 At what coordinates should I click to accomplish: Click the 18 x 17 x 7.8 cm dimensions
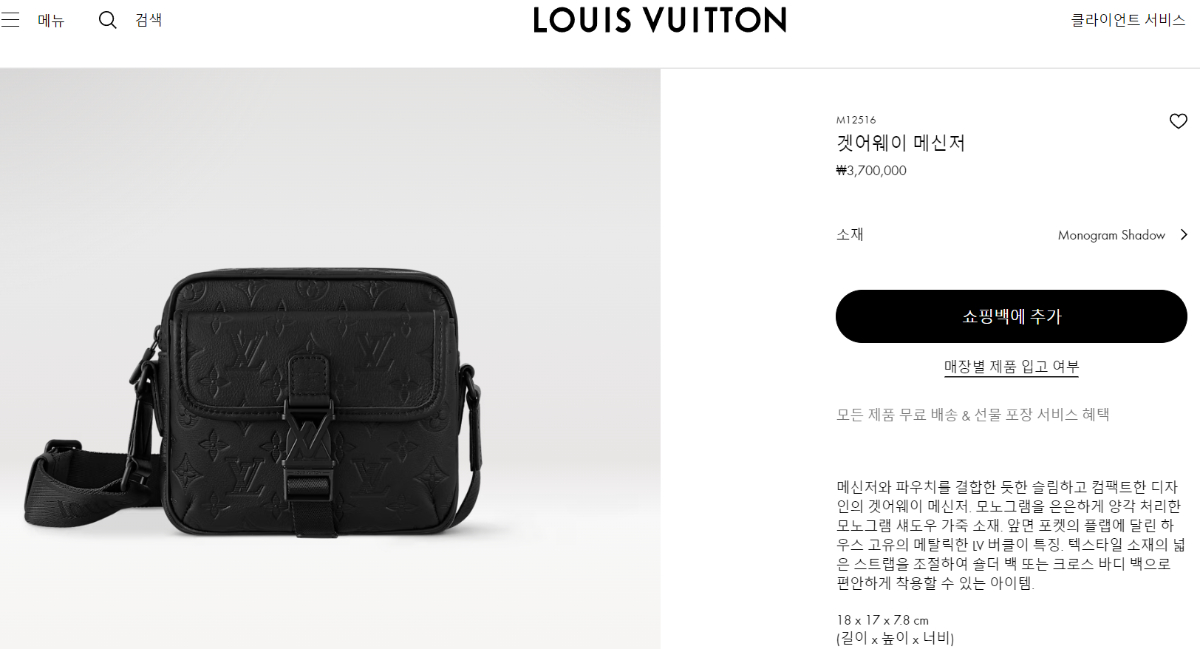(x=883, y=620)
